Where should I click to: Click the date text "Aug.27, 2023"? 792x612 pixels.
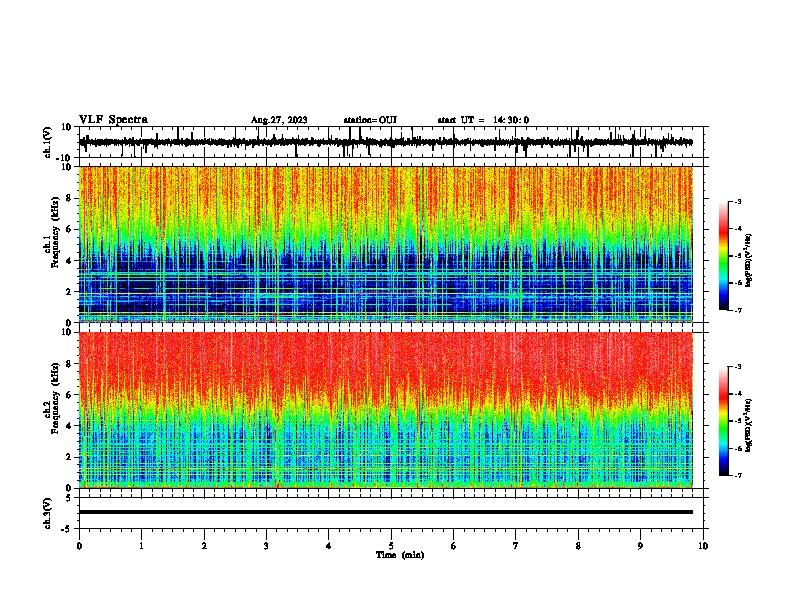pos(279,120)
